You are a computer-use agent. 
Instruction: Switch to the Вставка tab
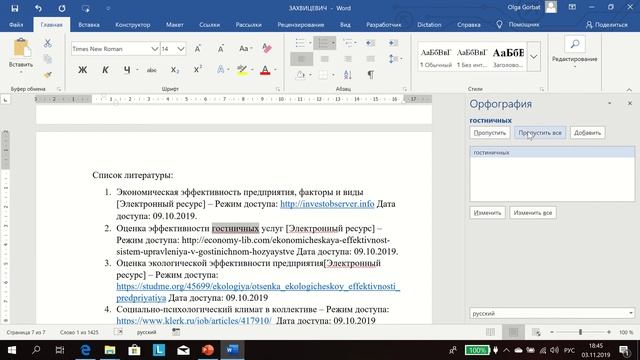(x=89, y=25)
